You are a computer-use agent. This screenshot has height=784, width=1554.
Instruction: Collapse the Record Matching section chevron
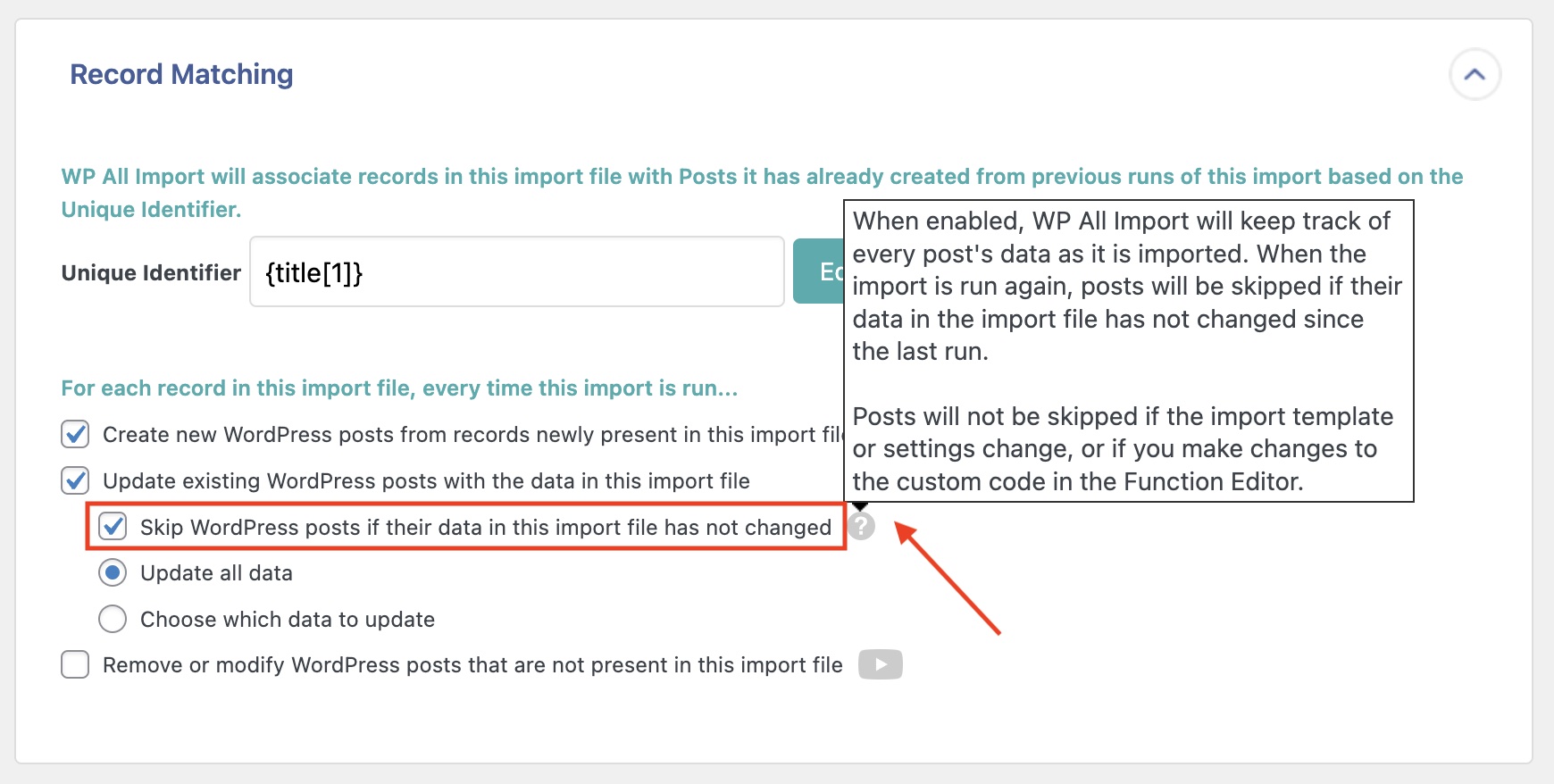pyautogui.click(x=1475, y=75)
